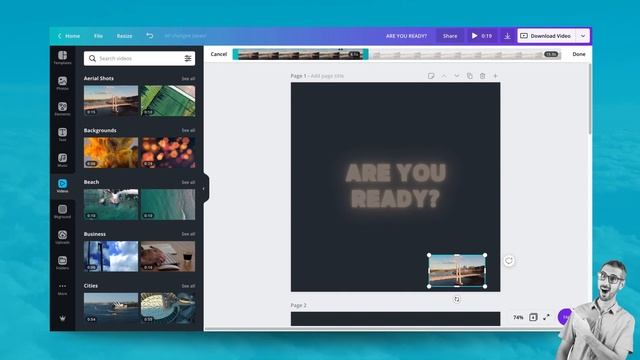This screenshot has height=360, width=640.
Task: Open the File menu
Action: pos(98,36)
